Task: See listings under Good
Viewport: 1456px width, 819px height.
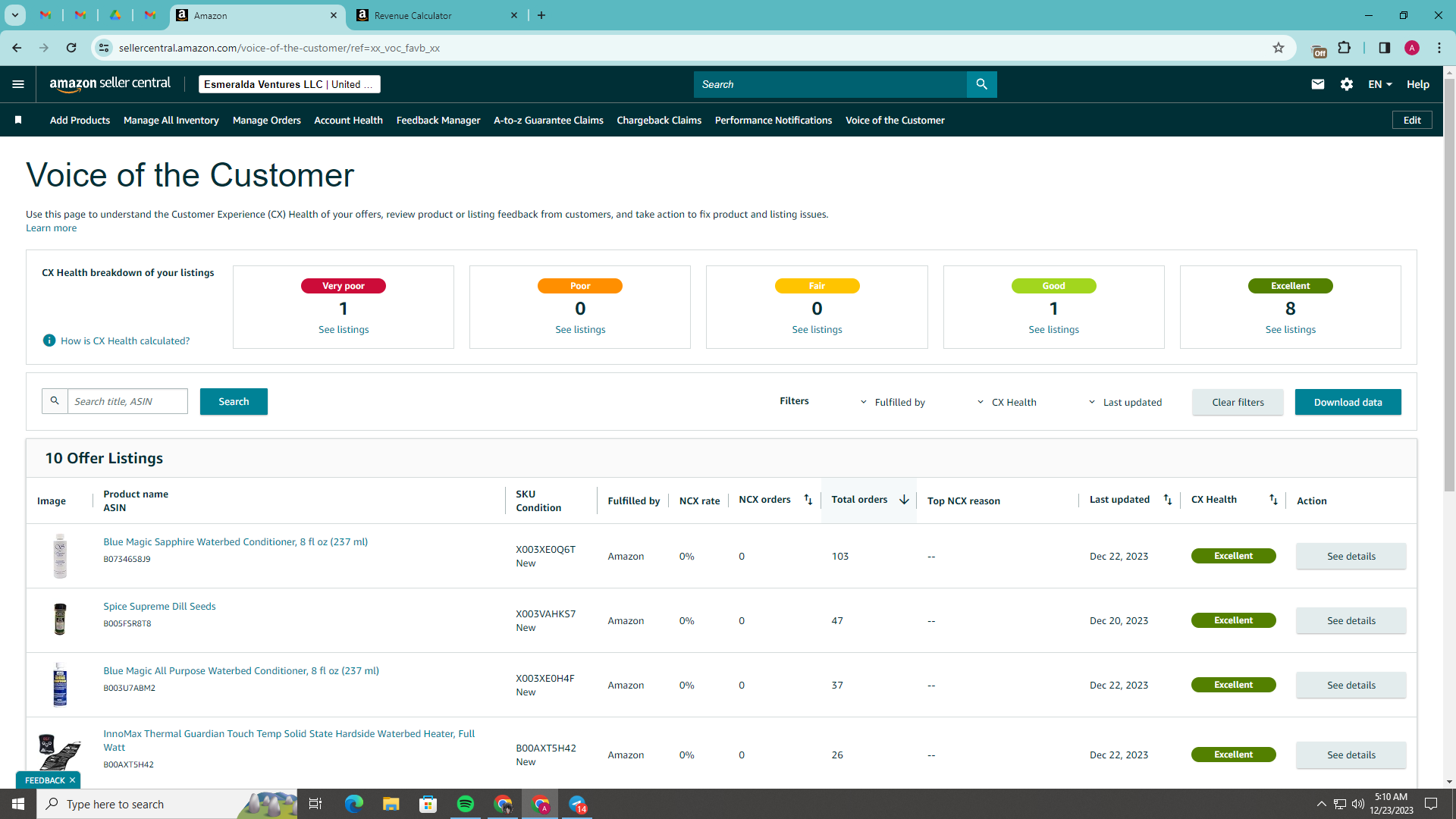Action: [1053, 329]
